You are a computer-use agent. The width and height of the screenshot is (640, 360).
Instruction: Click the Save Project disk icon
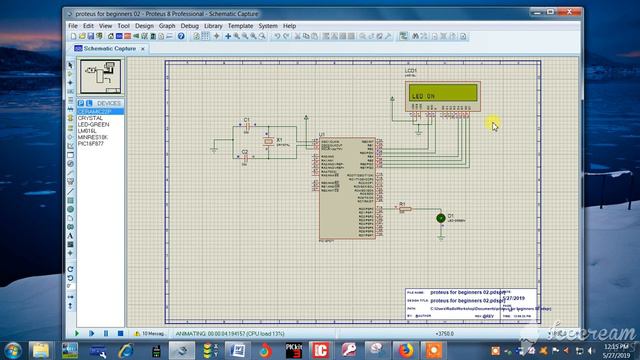(x=91, y=36)
